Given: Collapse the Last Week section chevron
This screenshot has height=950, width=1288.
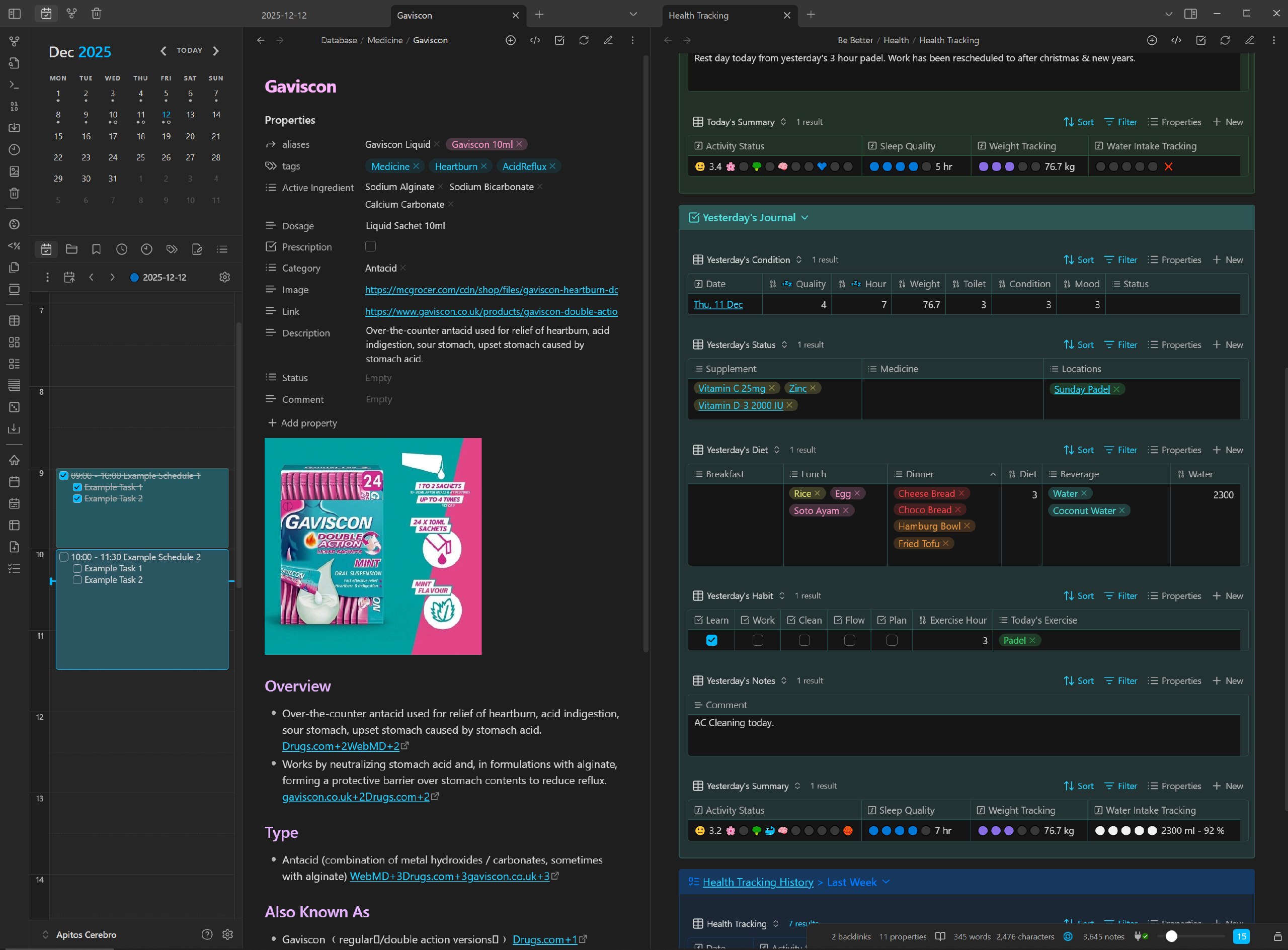Looking at the screenshot, I should coord(886,882).
